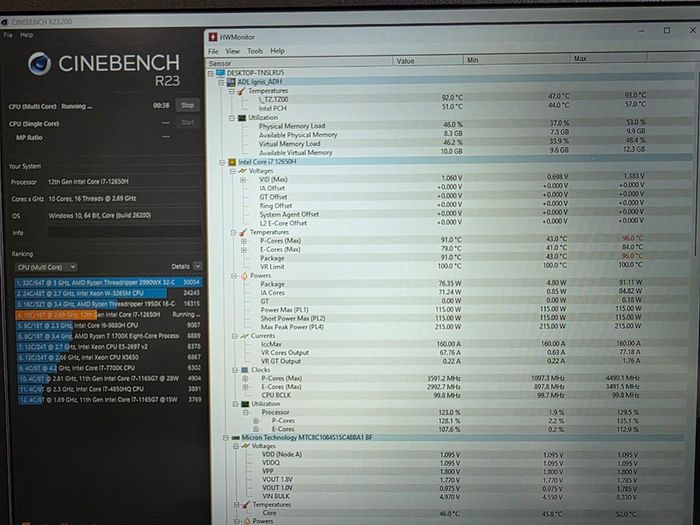Click the motherboard icon beside ADL Ignis_ADH

tap(231, 82)
